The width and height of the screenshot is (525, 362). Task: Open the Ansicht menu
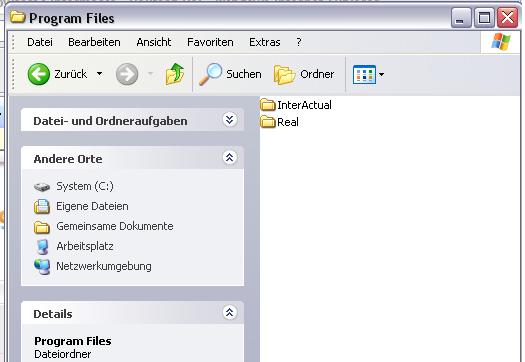pos(154,42)
